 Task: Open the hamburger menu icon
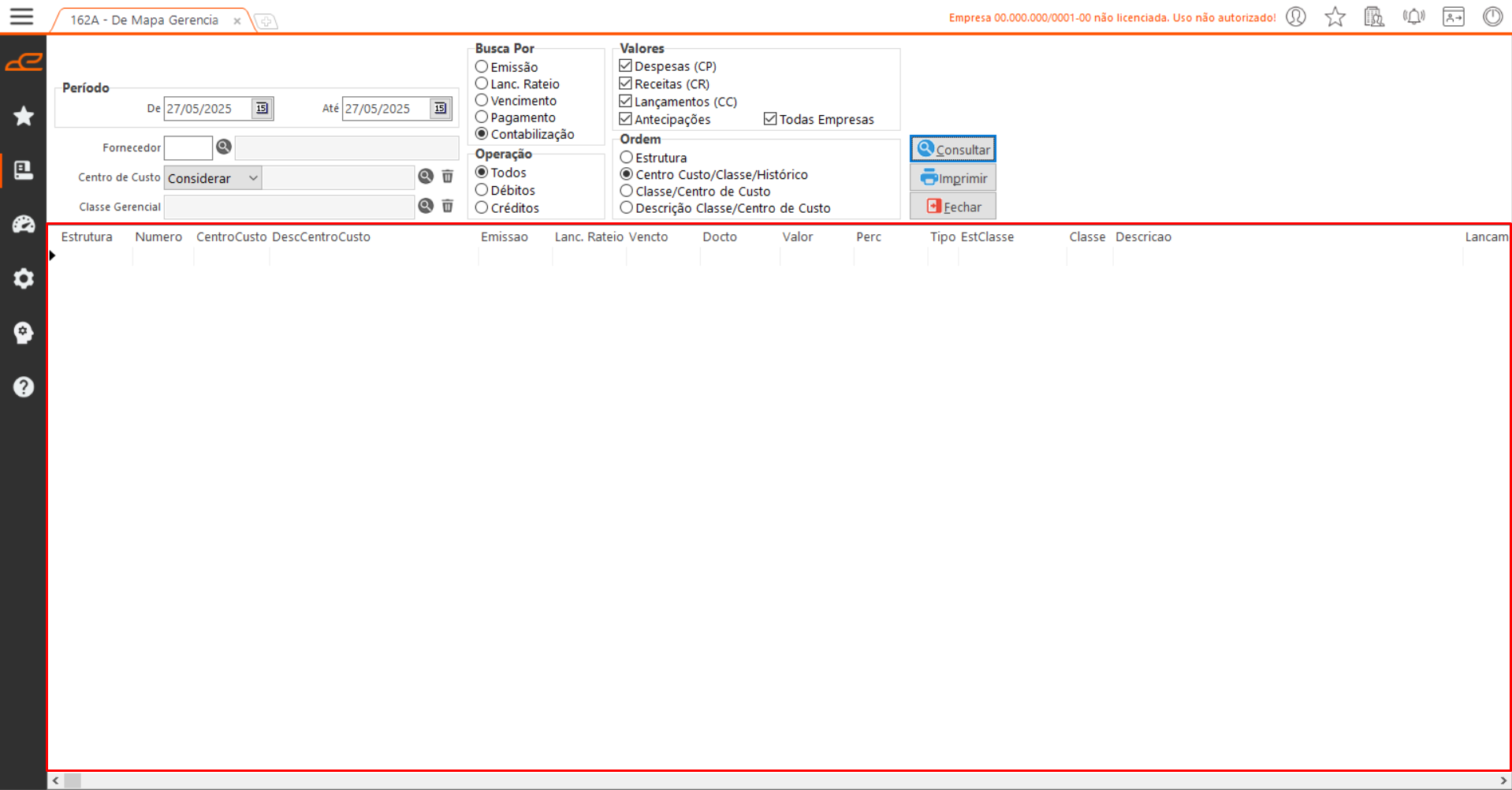point(21,17)
